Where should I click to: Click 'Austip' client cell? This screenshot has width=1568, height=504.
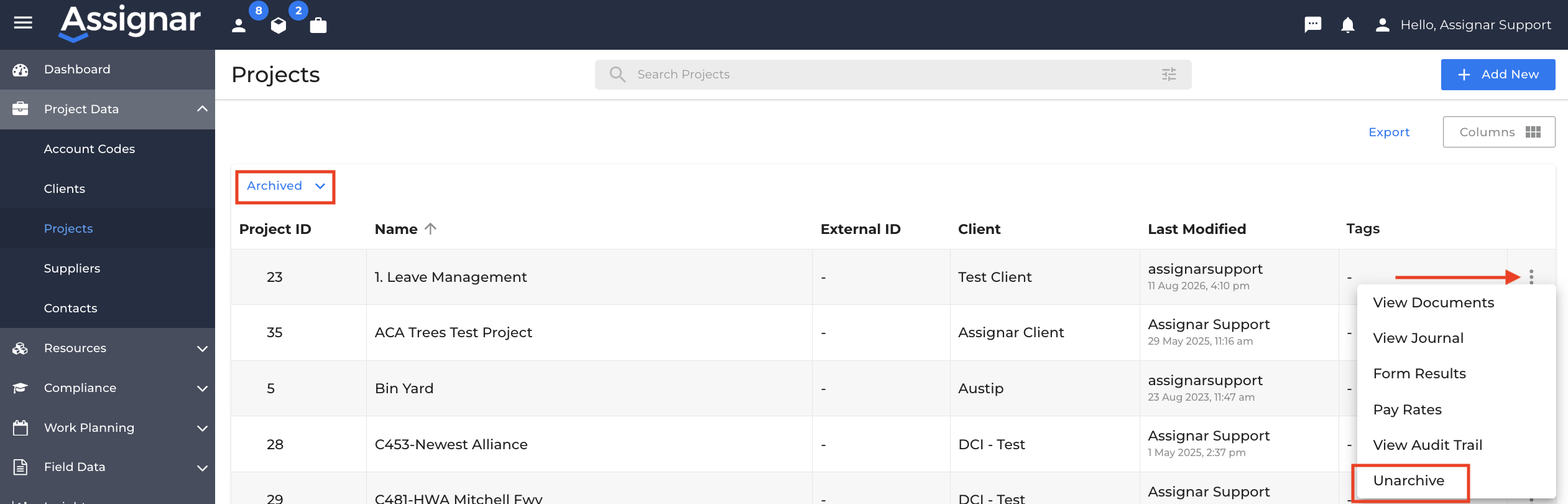[980, 389]
